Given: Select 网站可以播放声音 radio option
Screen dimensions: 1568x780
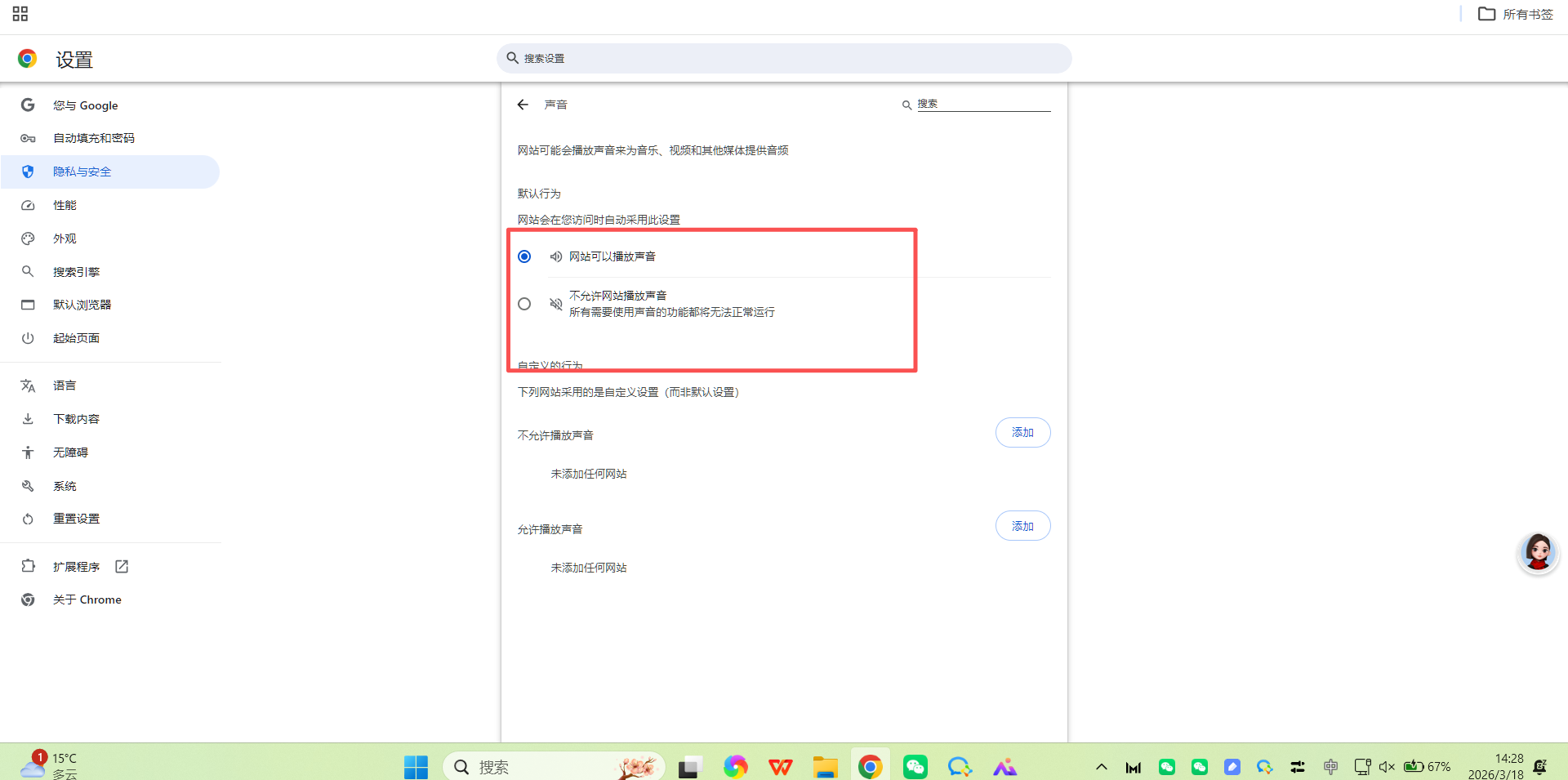Looking at the screenshot, I should [524, 256].
